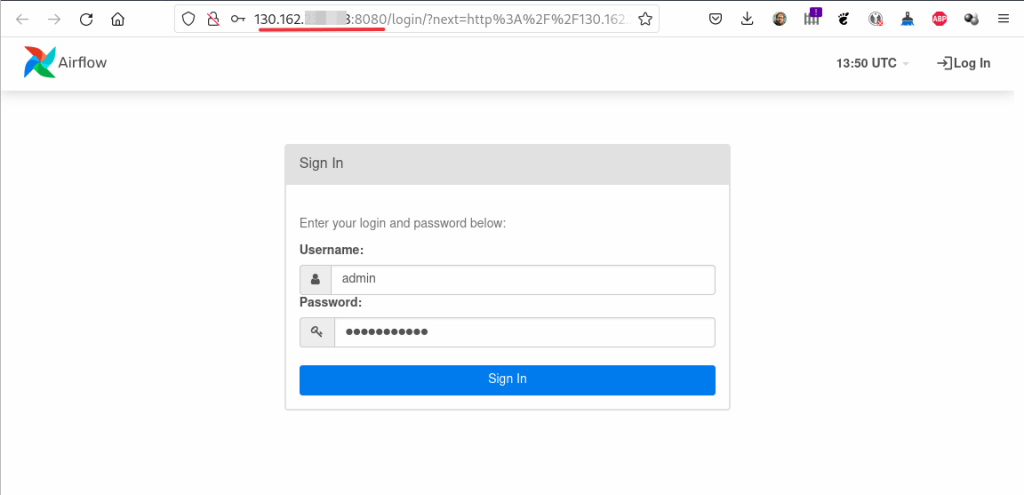Expand the 13:50 UTC timezone dropdown
This screenshot has height=495, width=1024.
pos(872,63)
